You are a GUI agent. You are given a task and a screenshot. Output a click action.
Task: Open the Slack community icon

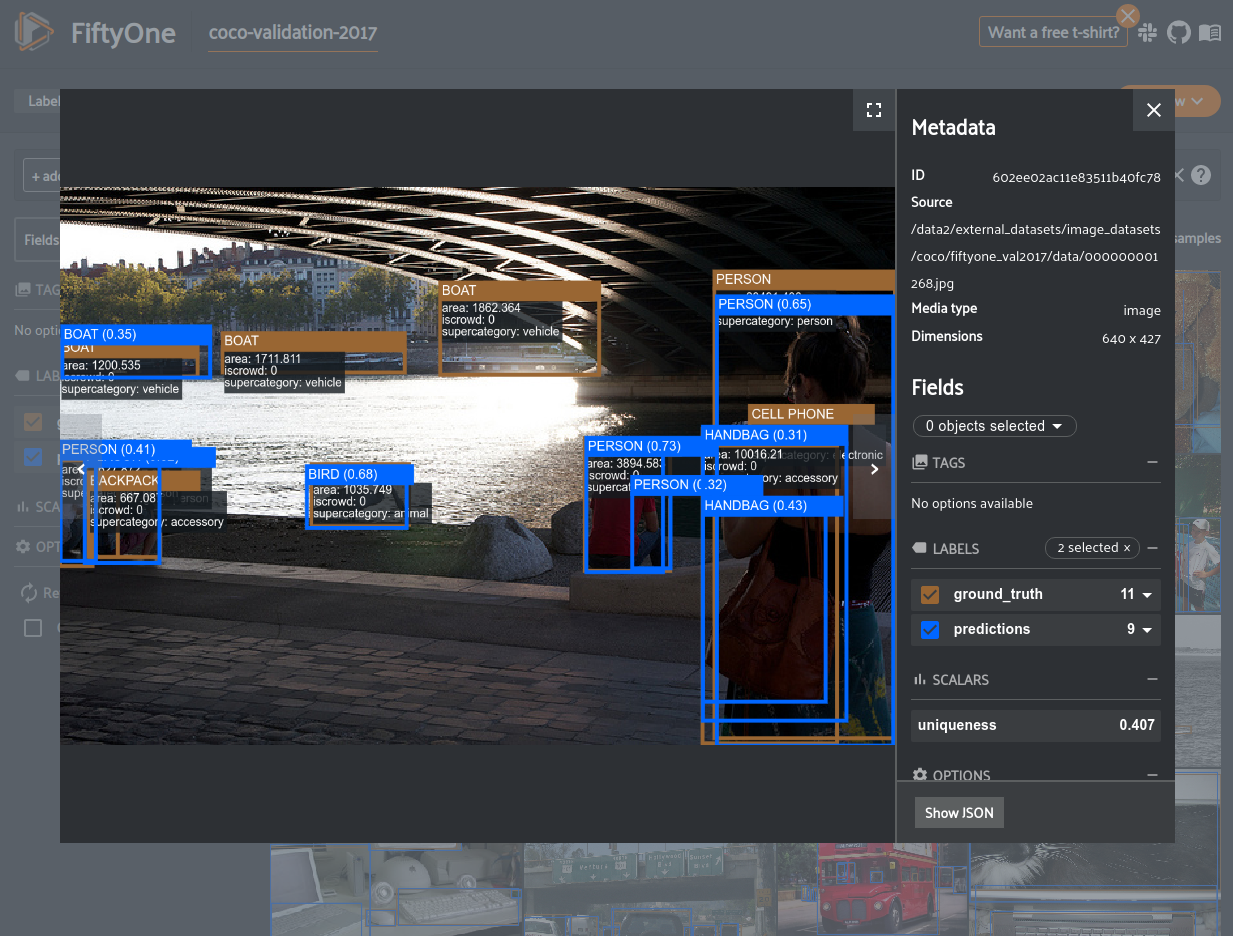(x=1147, y=33)
